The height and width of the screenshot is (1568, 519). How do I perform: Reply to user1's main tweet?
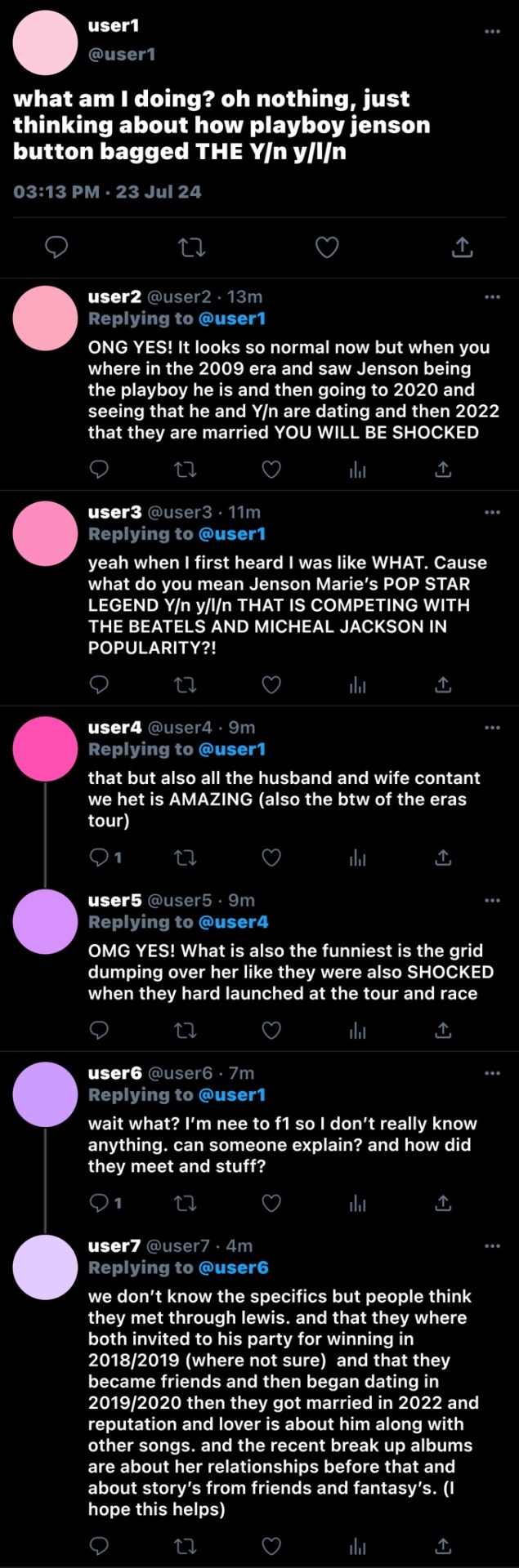(56, 247)
